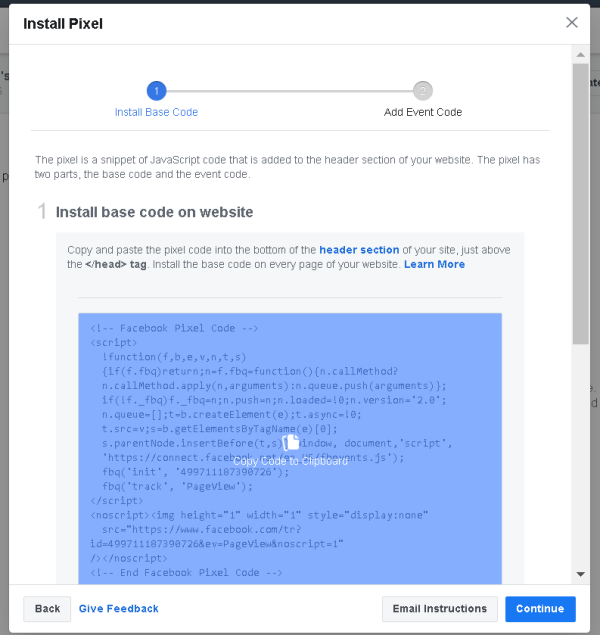Open the Give Feedback link

pos(119,609)
